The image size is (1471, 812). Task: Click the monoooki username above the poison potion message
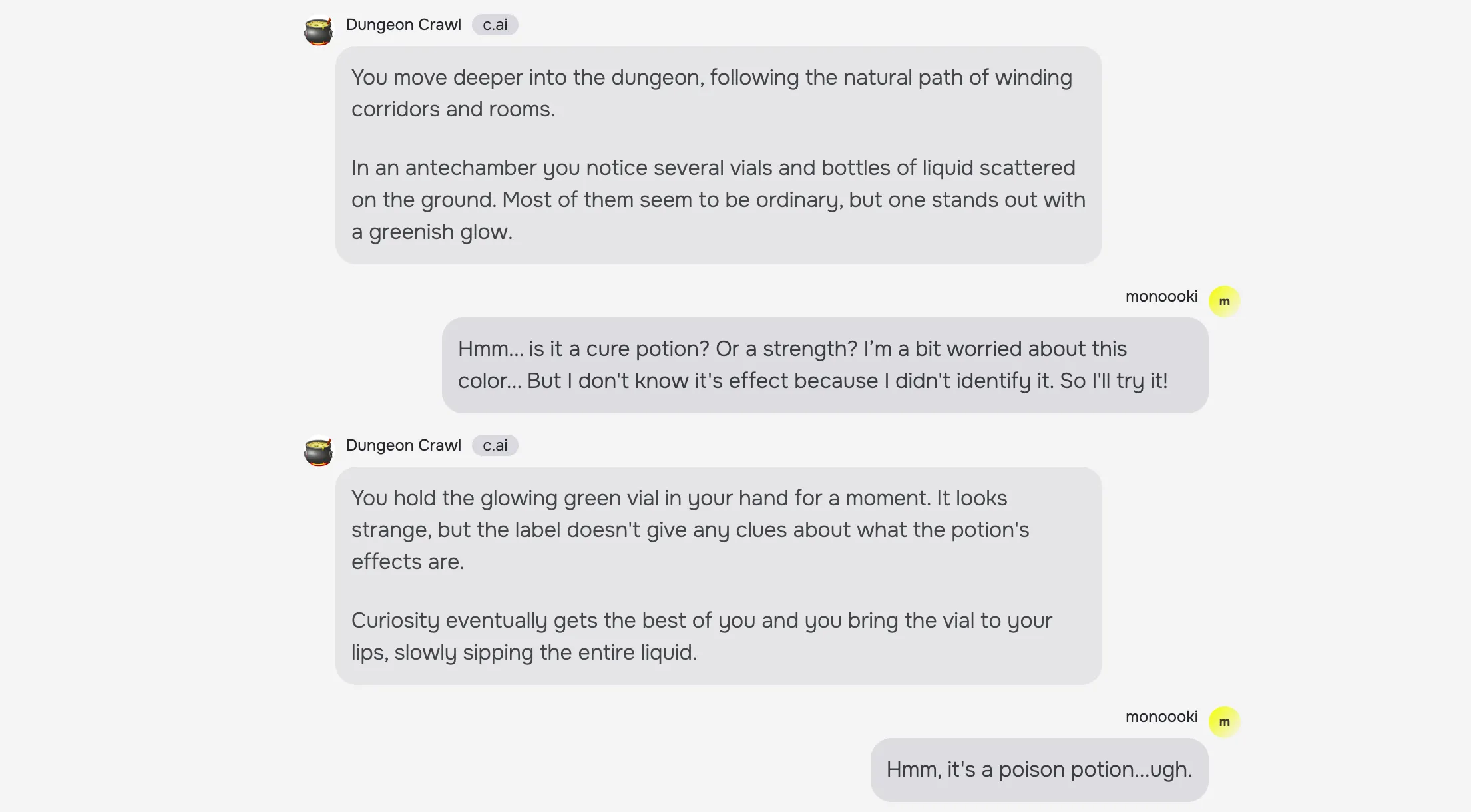pos(1161,717)
